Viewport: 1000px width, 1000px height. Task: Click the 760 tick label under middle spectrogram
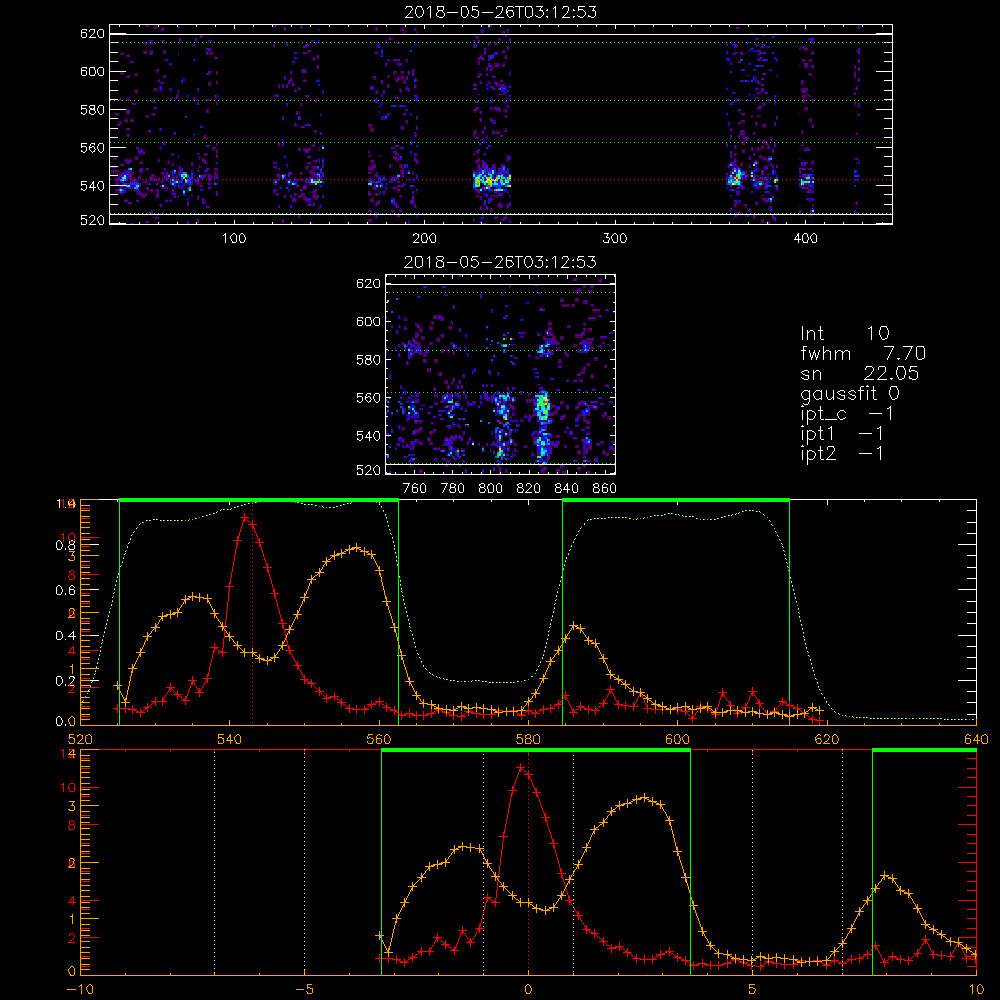click(415, 489)
